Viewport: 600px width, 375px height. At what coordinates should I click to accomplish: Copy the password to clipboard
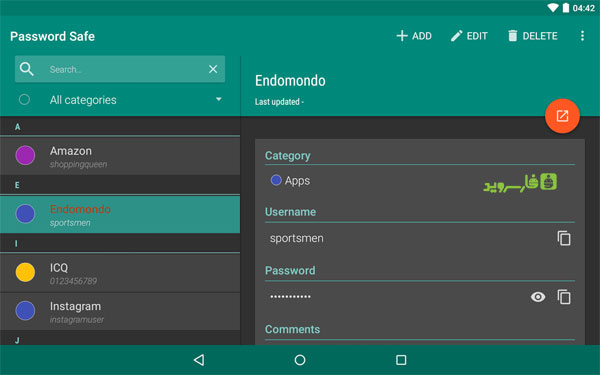click(x=564, y=297)
